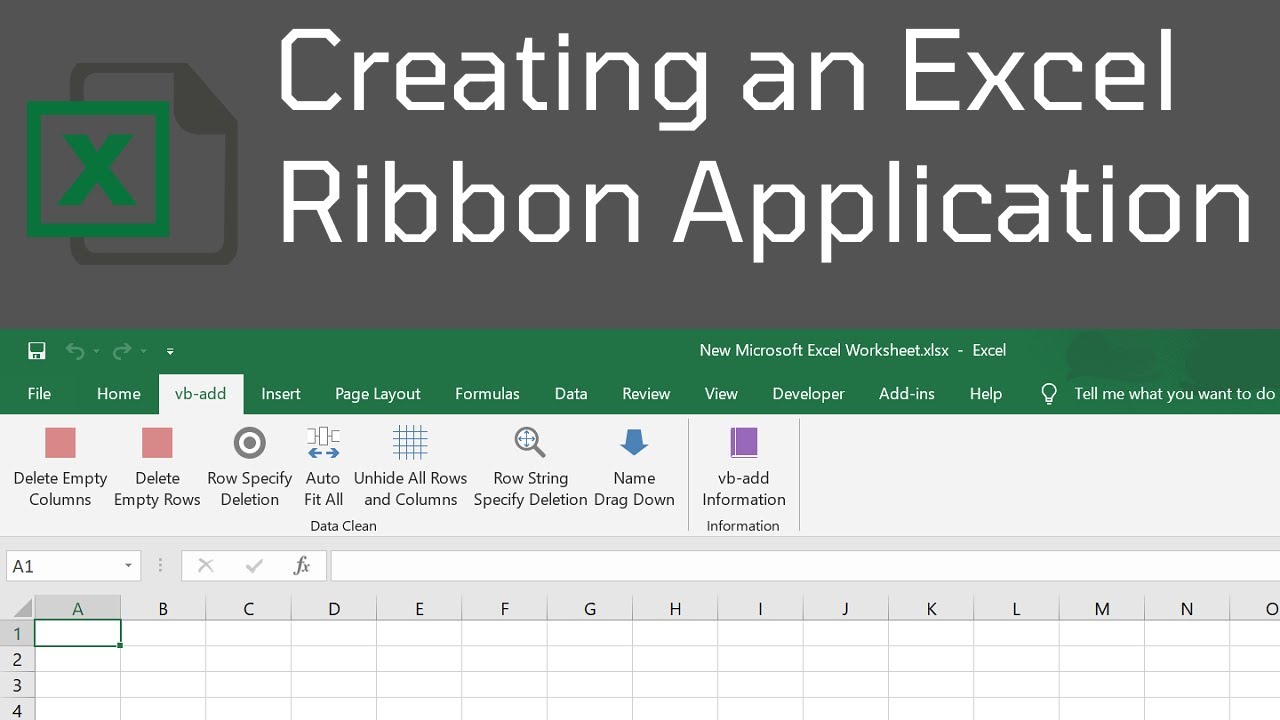Click the Undo arrow icon
Screen dimensions: 1280x720
(x=75, y=351)
